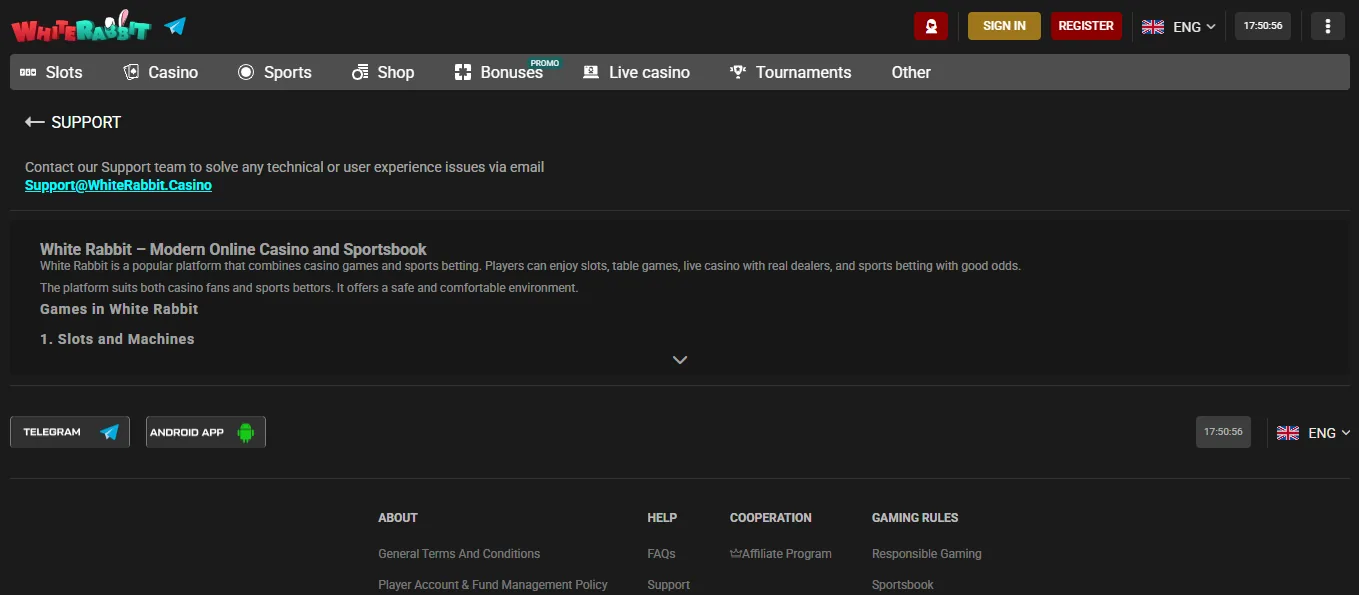Open the REGISTER button
This screenshot has height=595, width=1359.
pos(1086,26)
